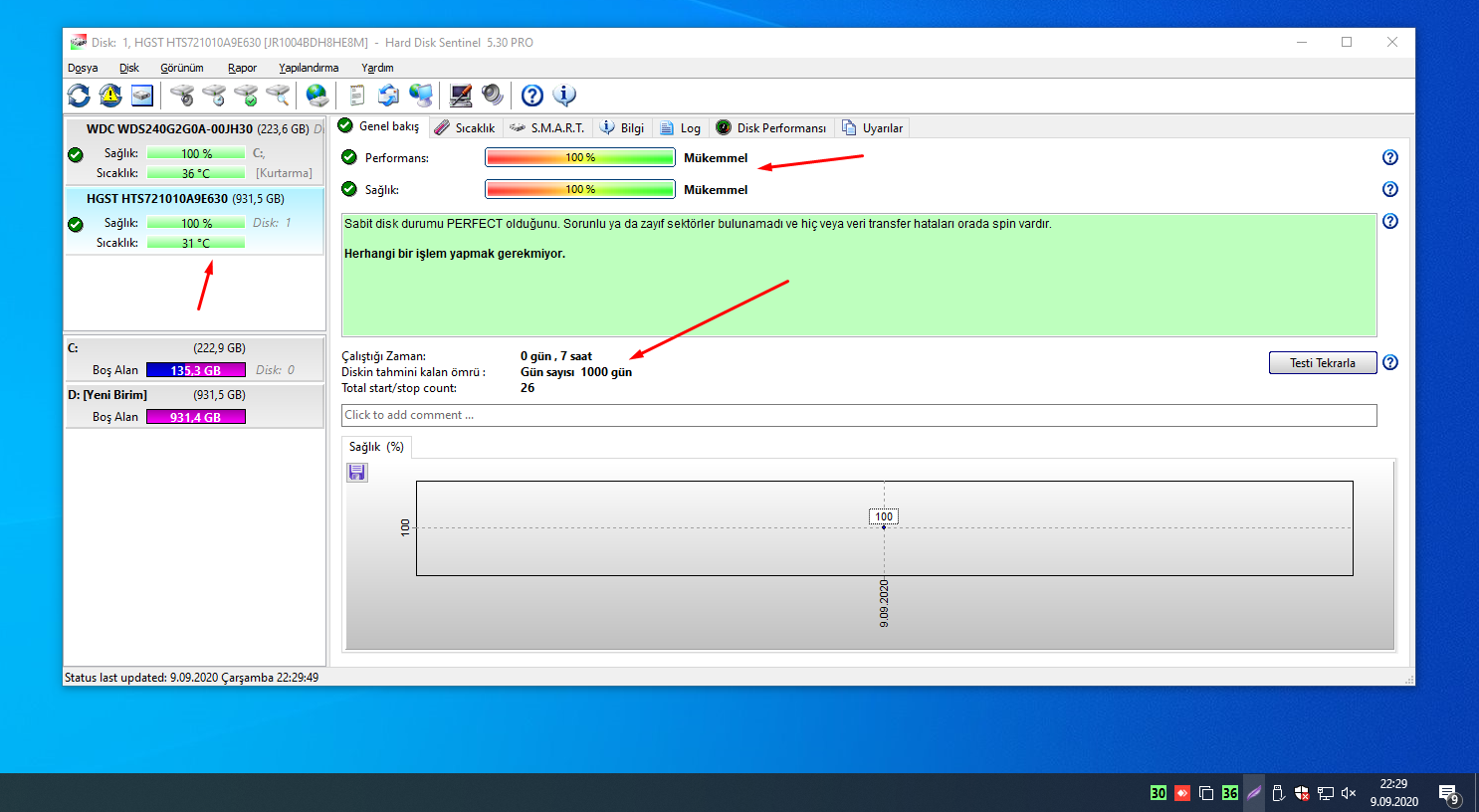Screen dimensions: 1479x812
Task: Select the C: partition entry
Action: (195, 359)
